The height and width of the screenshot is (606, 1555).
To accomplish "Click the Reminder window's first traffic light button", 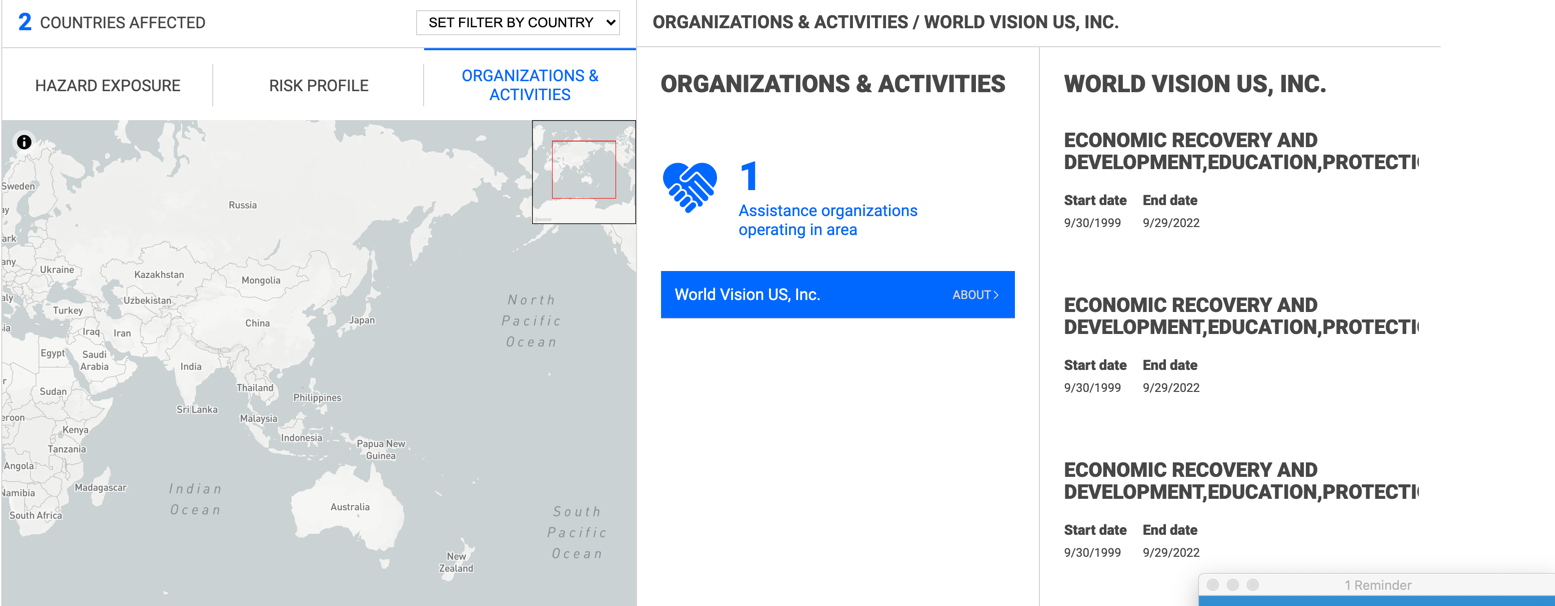I will (1213, 585).
